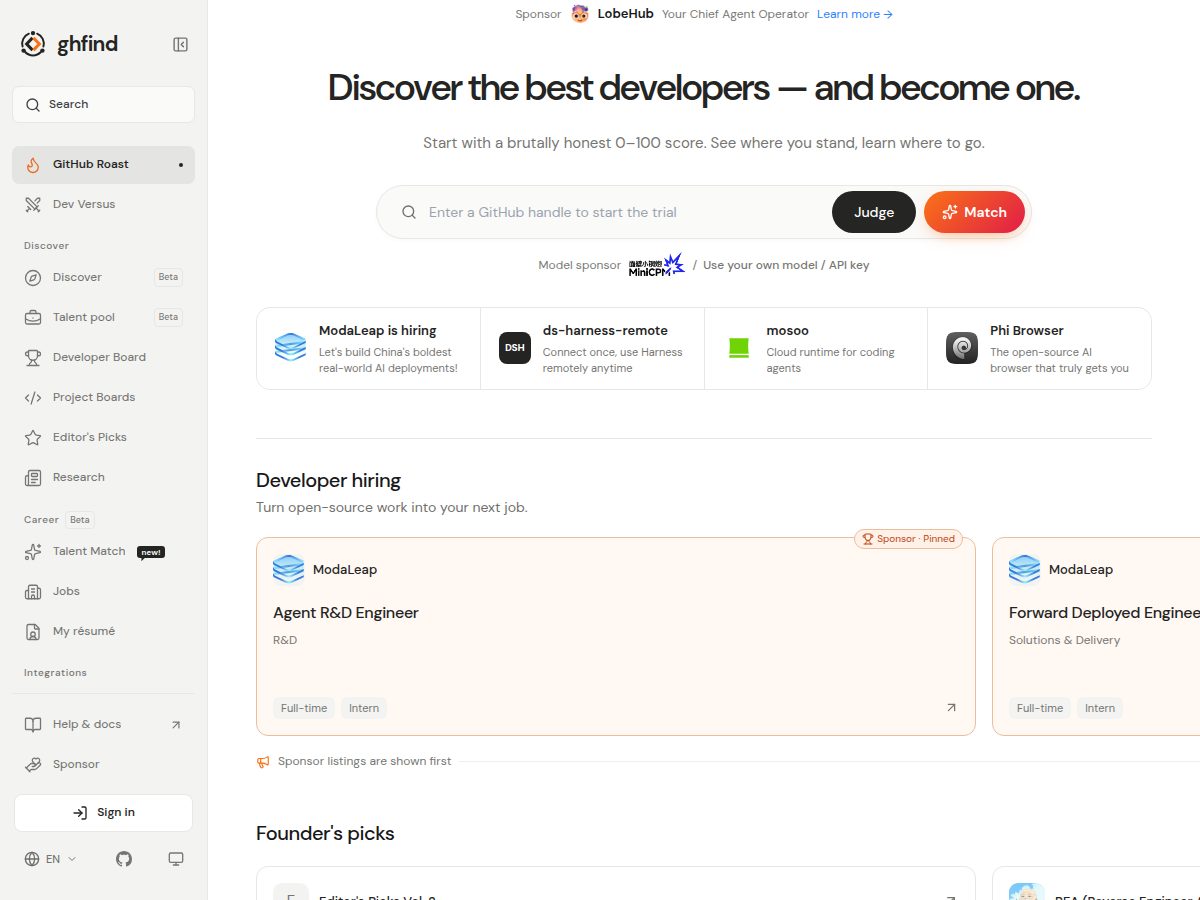Click 'Sponsor listings are shown first' note

364,762
